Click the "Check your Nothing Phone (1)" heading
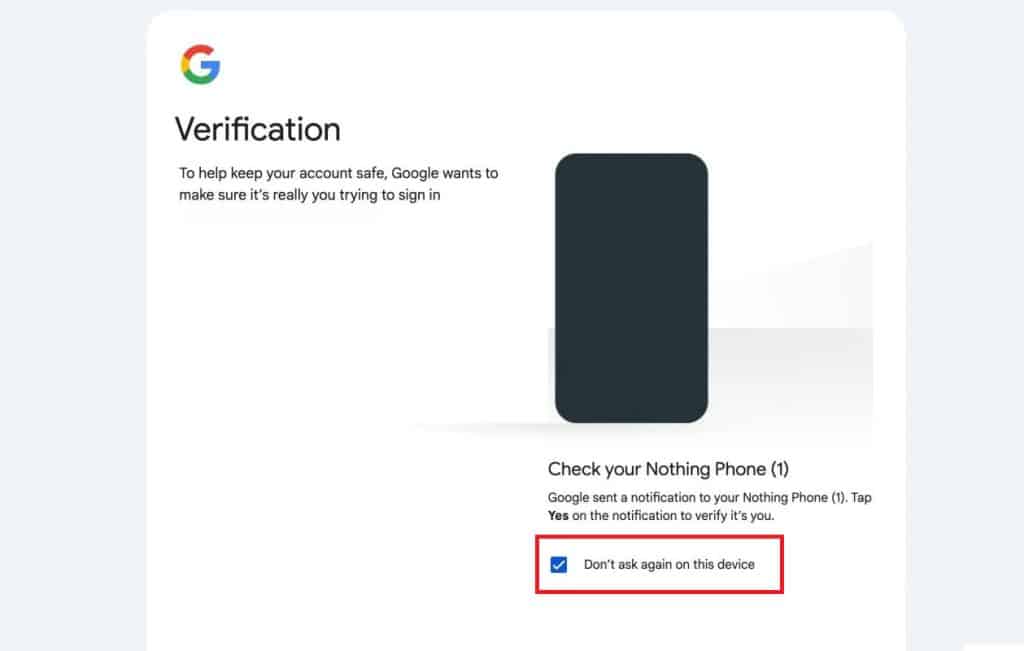 [x=669, y=469]
